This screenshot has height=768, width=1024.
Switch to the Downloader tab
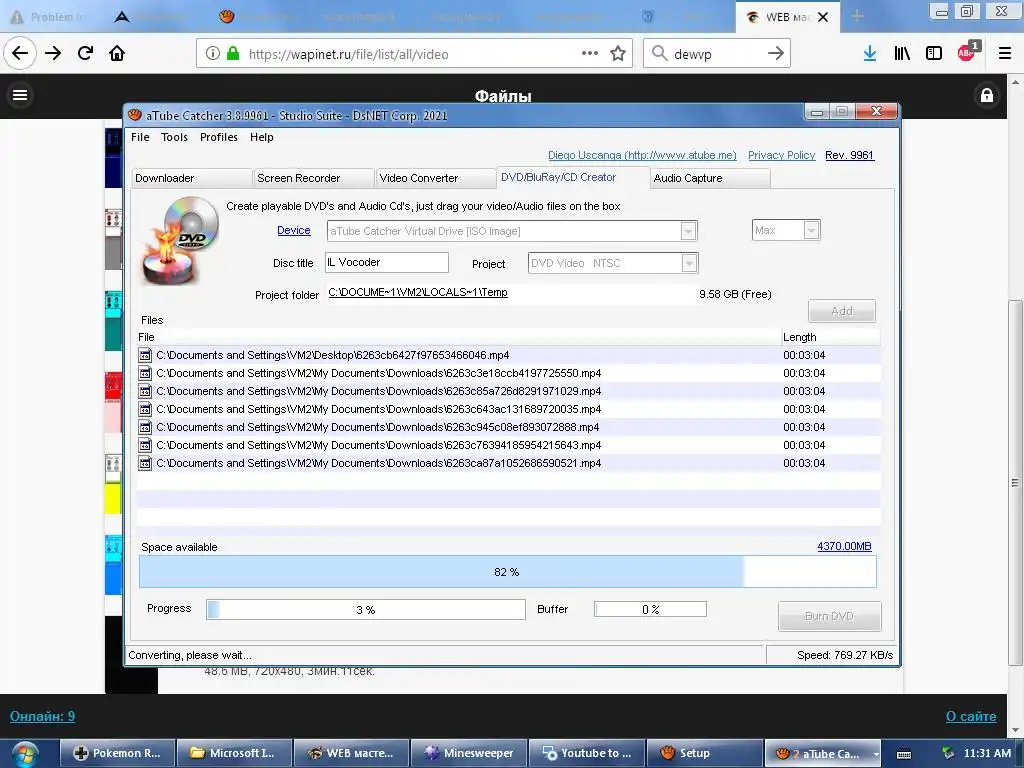point(192,178)
